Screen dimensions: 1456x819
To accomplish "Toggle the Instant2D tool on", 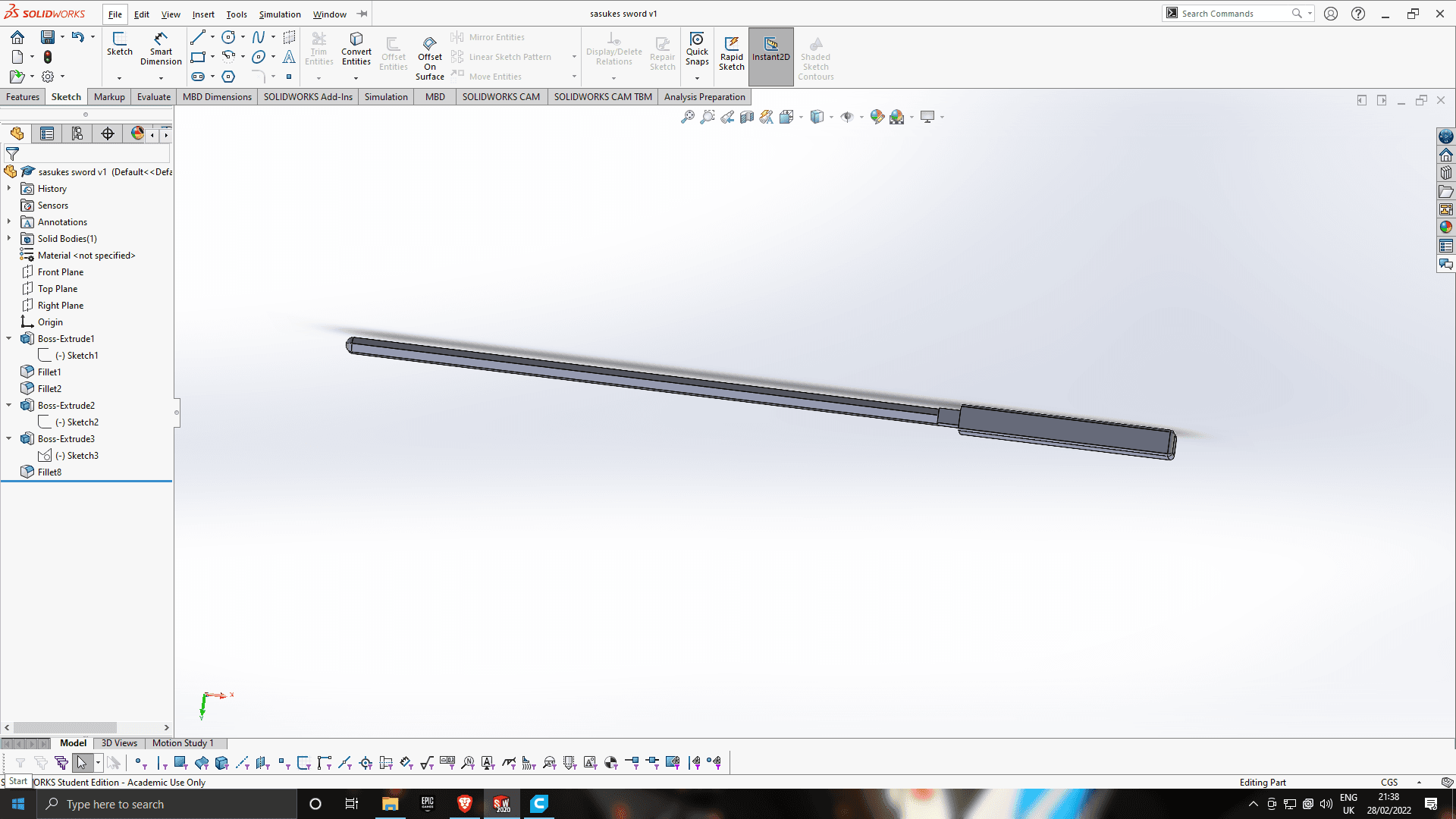I will 771,55.
